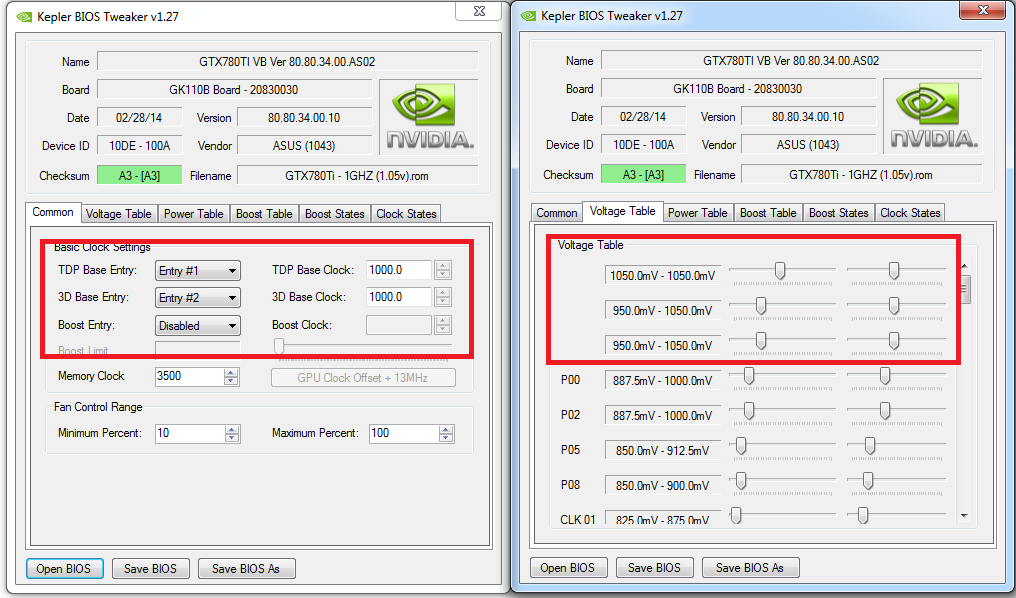The height and width of the screenshot is (598, 1016).
Task: Switch to Boost States tab in left window
Action: pyautogui.click(x=335, y=214)
